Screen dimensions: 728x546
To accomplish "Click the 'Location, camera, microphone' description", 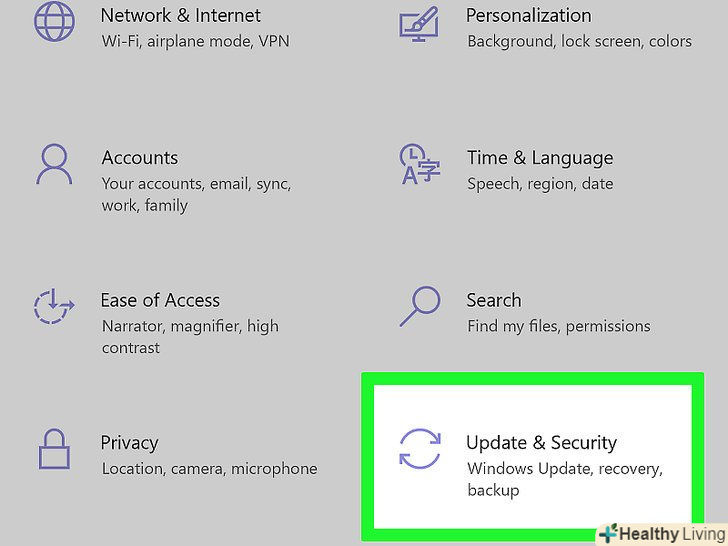I will pyautogui.click(x=209, y=468).
